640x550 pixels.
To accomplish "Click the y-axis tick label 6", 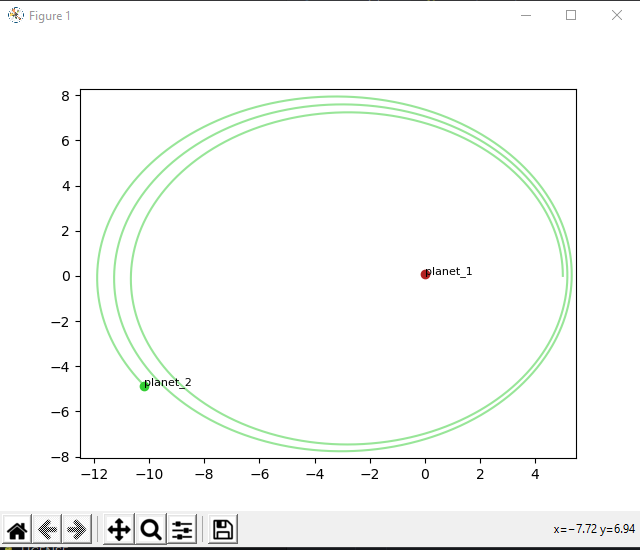I will tap(65, 141).
